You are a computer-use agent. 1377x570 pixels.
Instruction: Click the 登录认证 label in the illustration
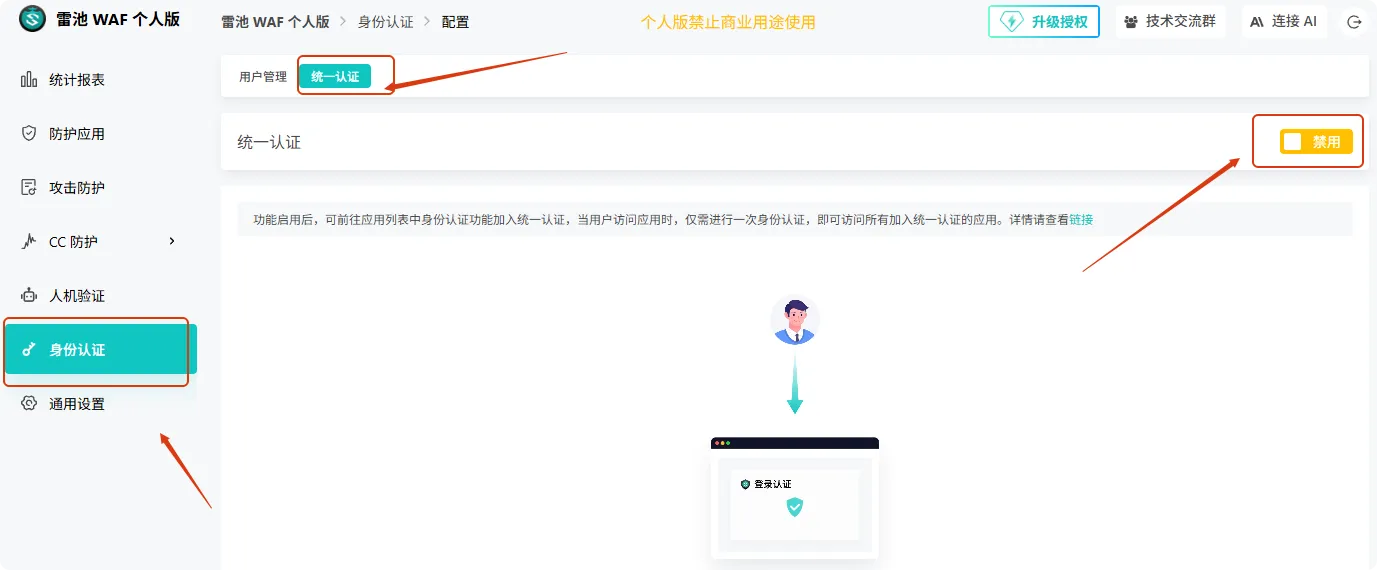click(x=772, y=484)
